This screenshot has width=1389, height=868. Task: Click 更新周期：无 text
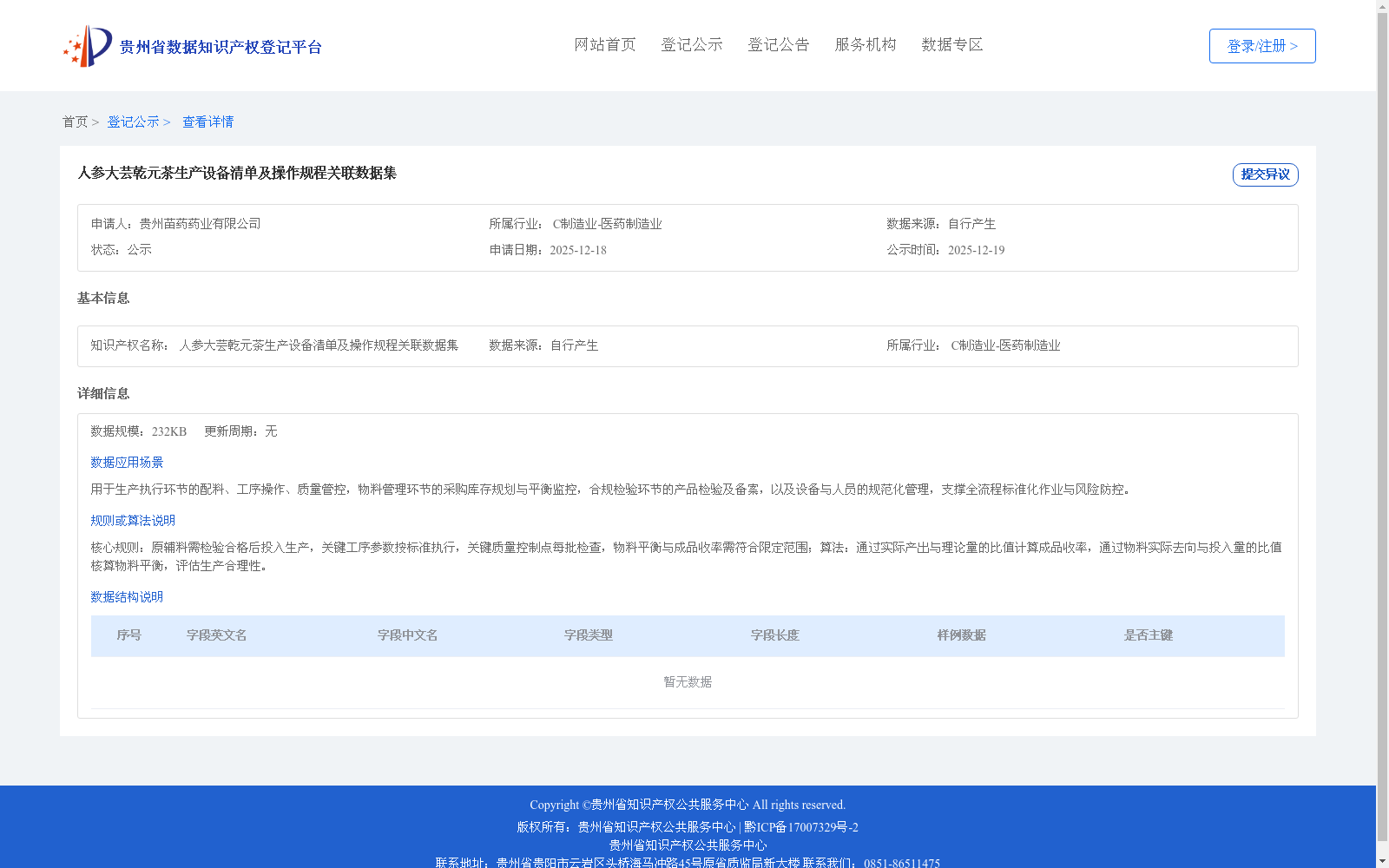click(x=240, y=431)
